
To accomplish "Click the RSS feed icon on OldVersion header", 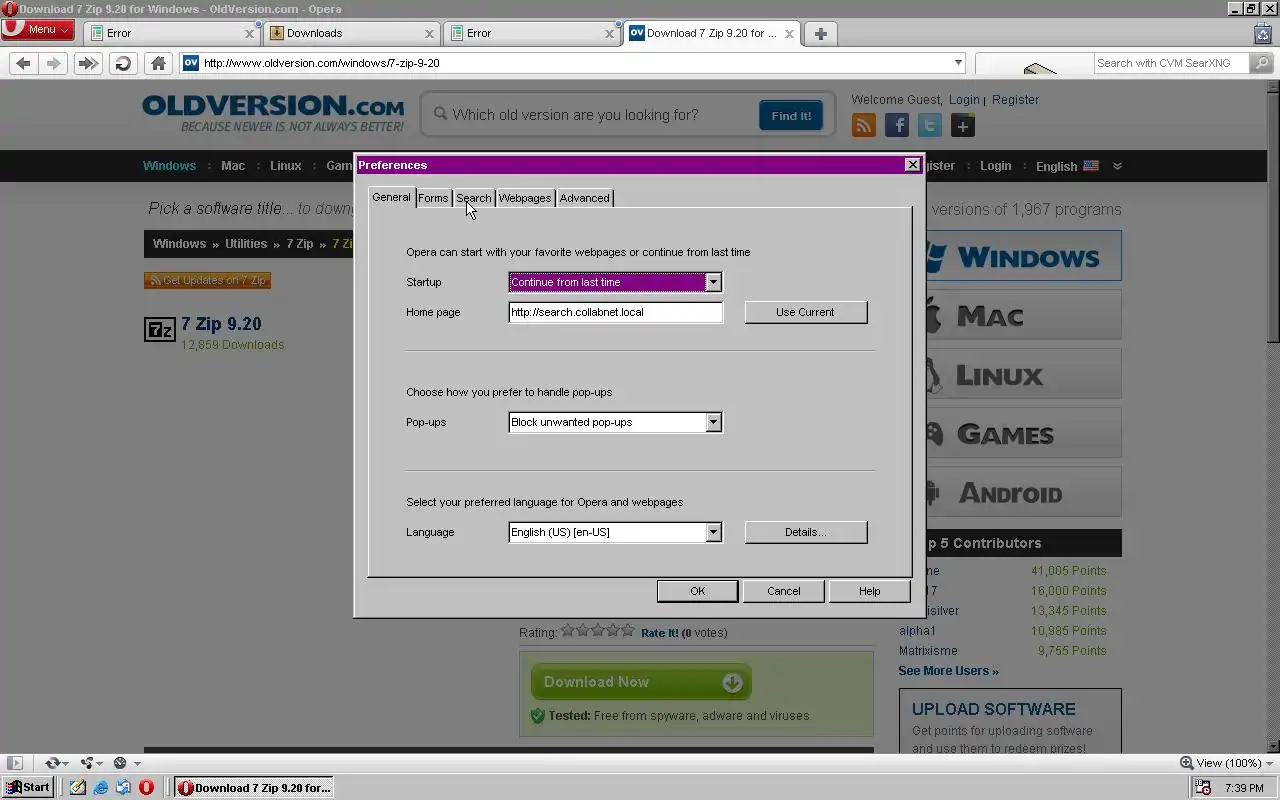I will coord(864,125).
